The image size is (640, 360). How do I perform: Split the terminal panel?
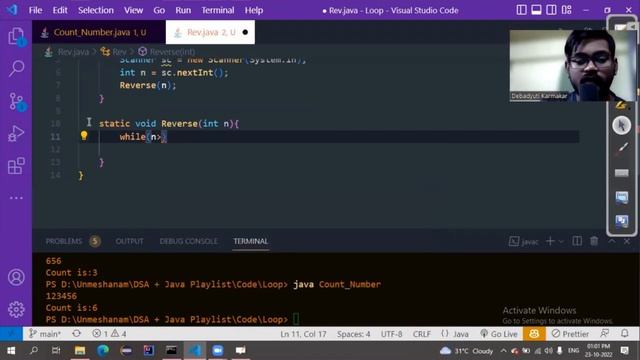(x=577, y=241)
